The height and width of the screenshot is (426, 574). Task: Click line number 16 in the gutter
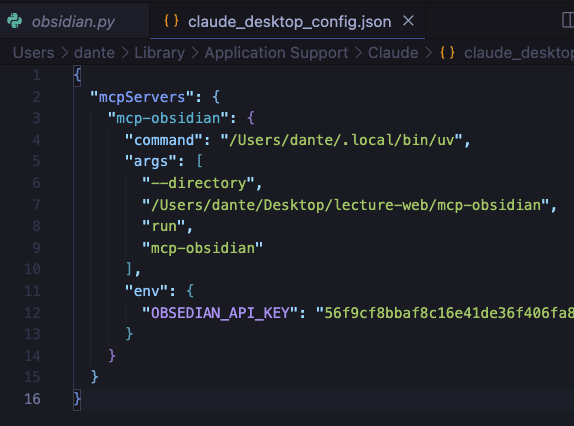coord(32,399)
